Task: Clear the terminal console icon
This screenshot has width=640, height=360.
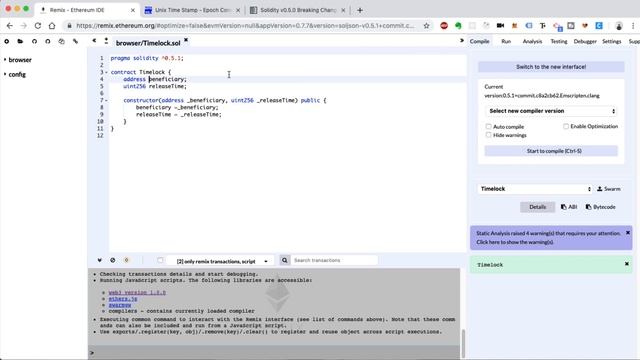Action: coord(113,260)
